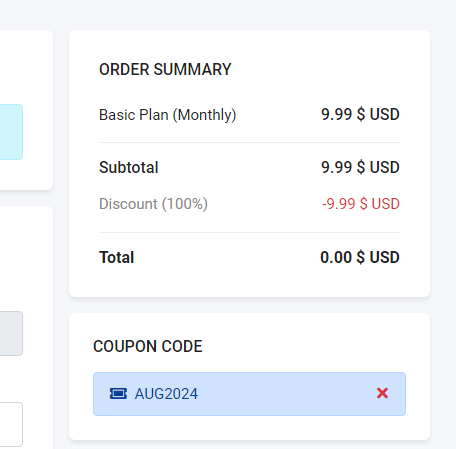Click the Subtotal label
Image resolution: width=456 pixels, height=449 pixels.
point(129,167)
